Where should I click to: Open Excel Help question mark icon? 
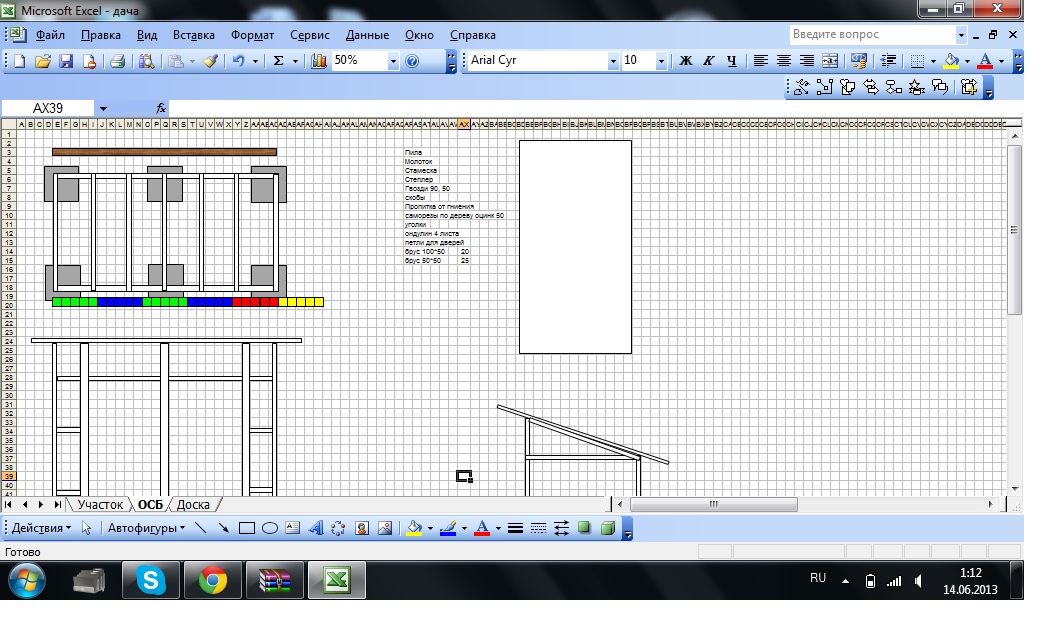412,61
